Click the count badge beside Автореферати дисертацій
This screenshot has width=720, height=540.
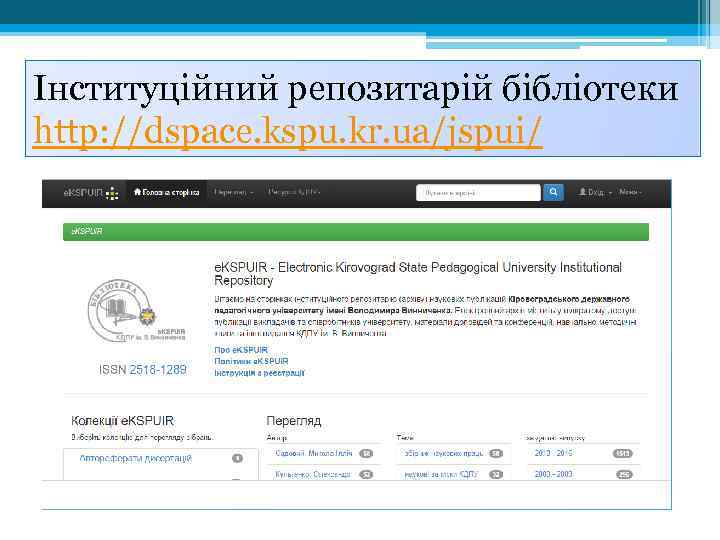[237, 458]
